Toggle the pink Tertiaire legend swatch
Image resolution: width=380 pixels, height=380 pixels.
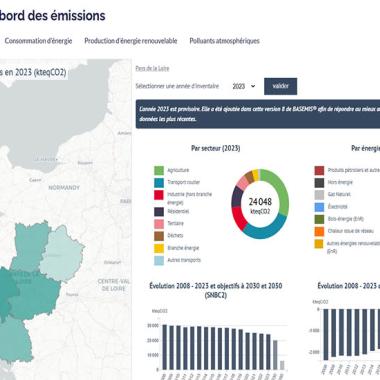click(x=159, y=224)
